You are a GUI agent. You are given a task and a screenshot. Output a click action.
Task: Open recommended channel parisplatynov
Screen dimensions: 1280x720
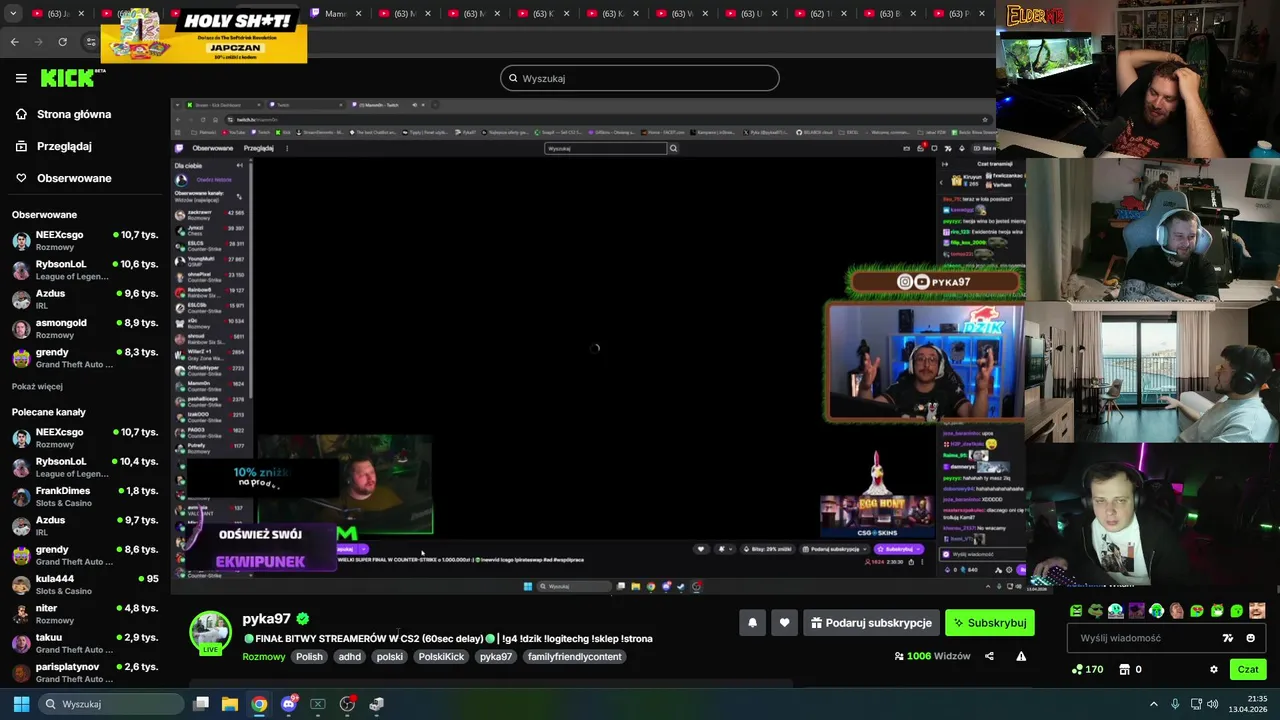pyautogui.click(x=85, y=672)
